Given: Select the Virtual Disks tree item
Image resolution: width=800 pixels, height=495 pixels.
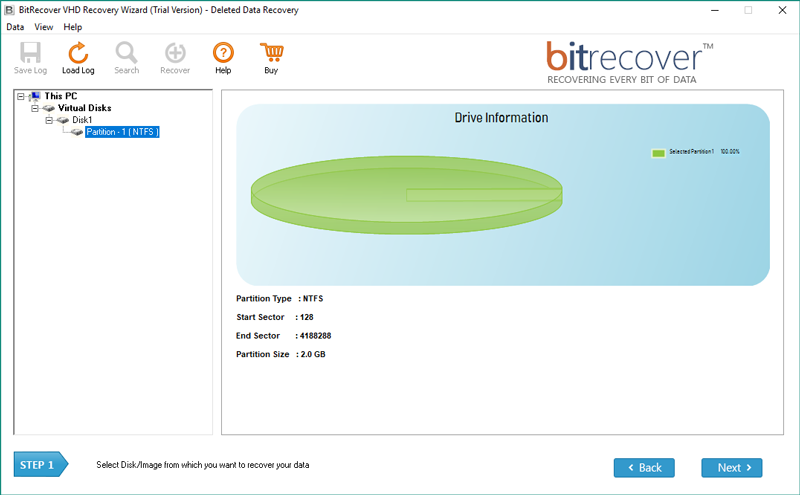Looking at the screenshot, I should (x=85, y=108).
